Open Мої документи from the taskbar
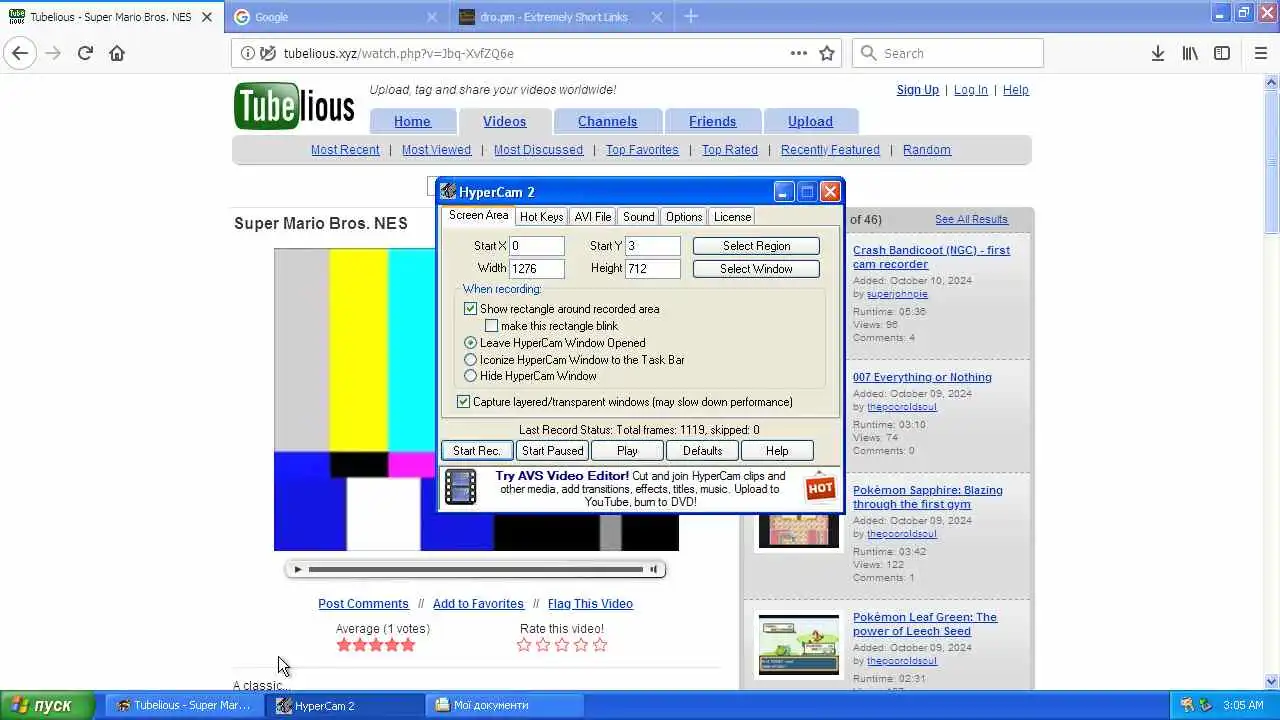1280x720 pixels. coord(504,705)
